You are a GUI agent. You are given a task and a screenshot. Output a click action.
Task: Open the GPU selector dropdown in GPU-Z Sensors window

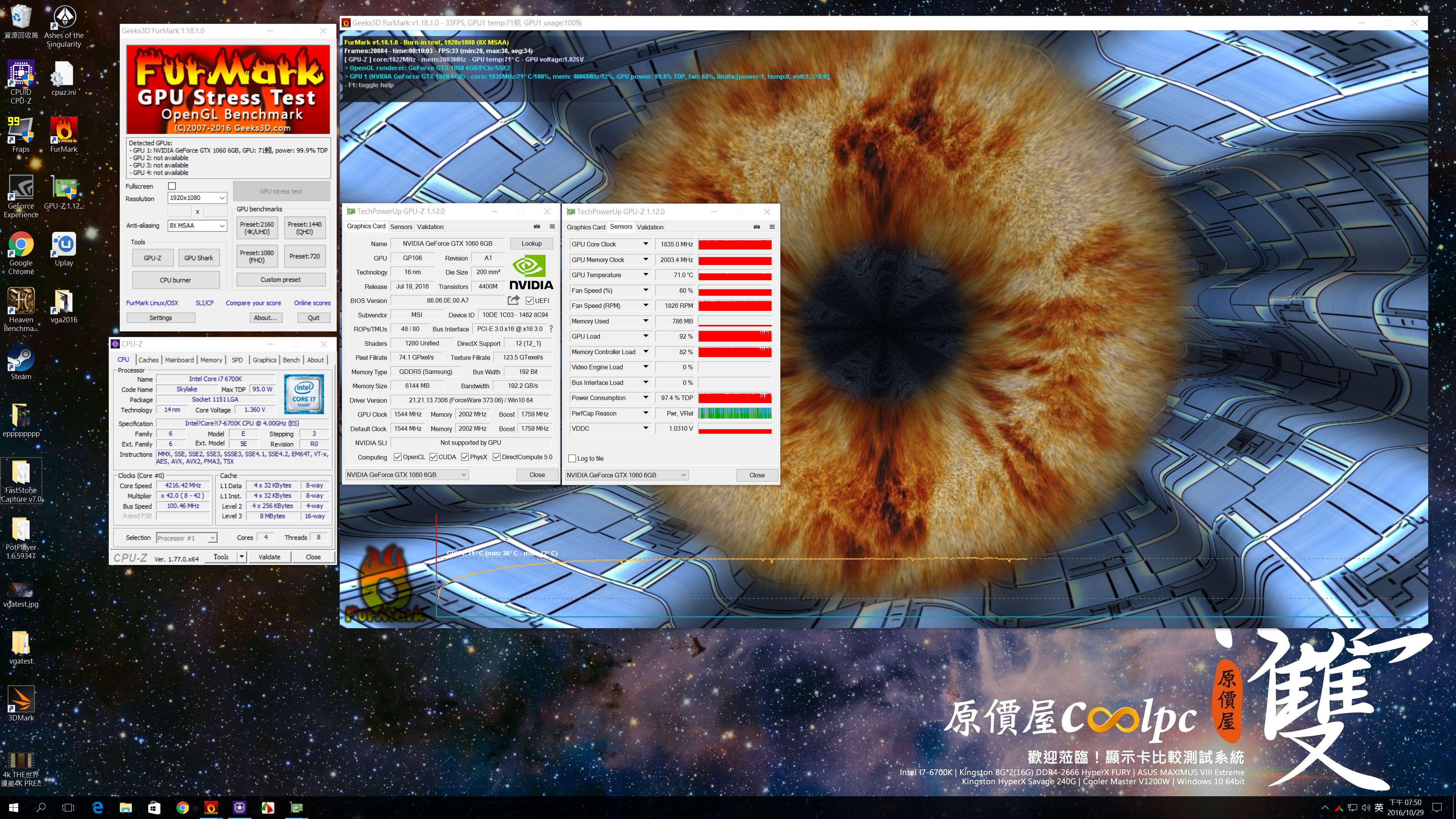coord(627,475)
